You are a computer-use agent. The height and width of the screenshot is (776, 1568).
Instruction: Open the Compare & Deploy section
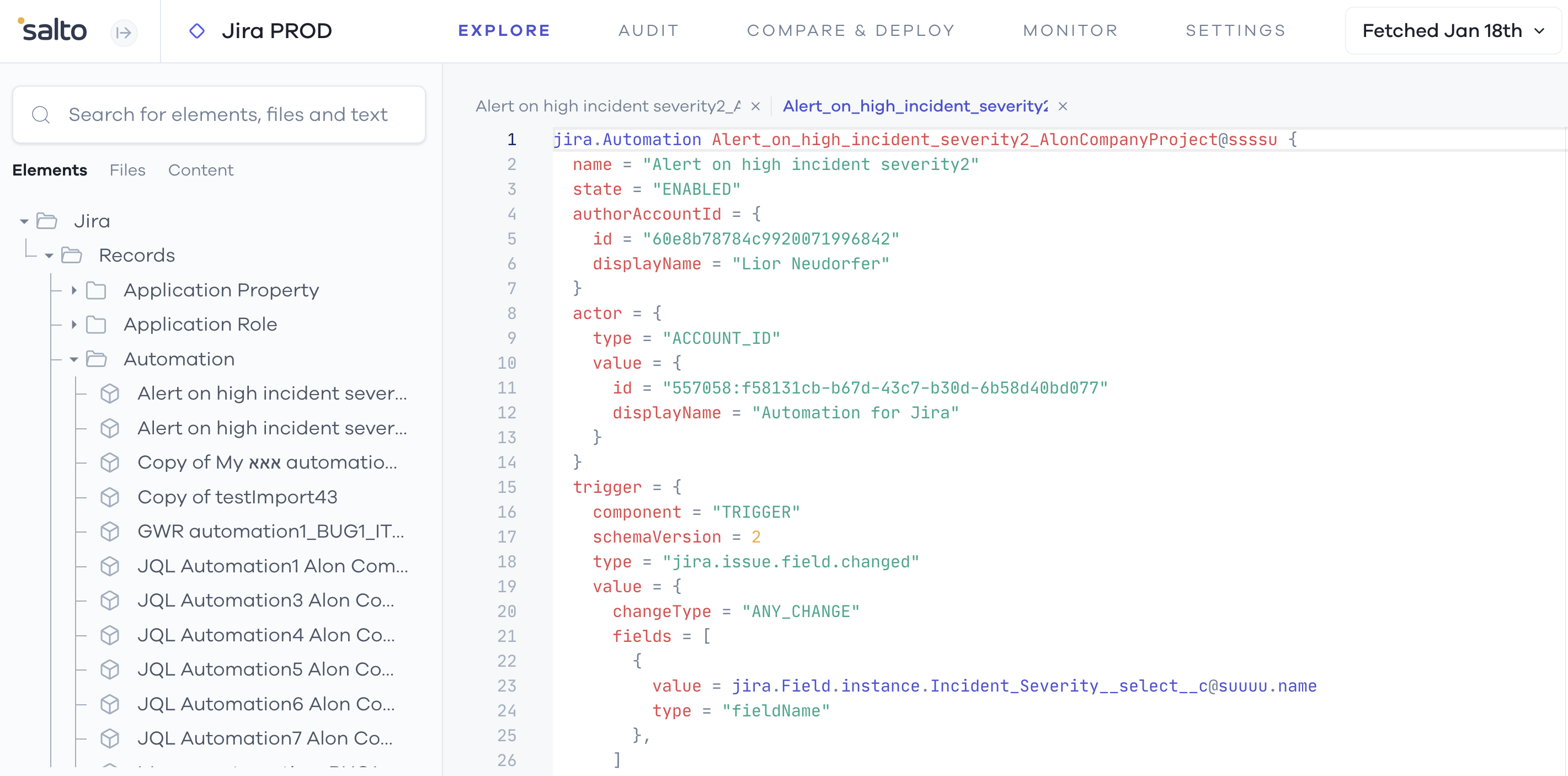pyautogui.click(x=850, y=30)
